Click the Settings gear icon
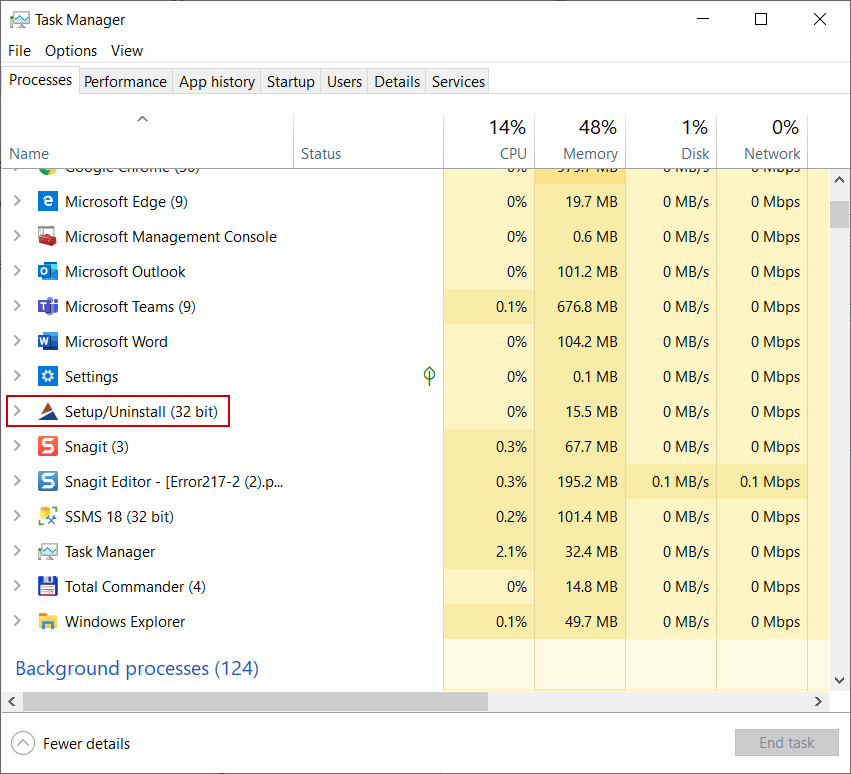The width and height of the screenshot is (851, 774). [x=48, y=376]
